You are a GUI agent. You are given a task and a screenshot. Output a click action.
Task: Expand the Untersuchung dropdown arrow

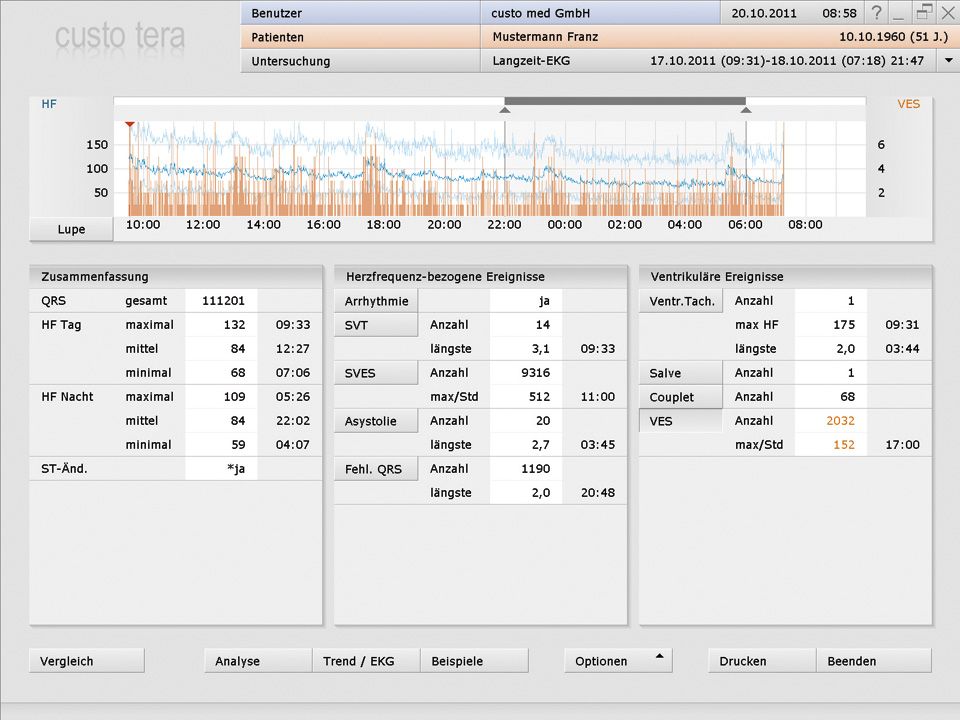[947, 61]
